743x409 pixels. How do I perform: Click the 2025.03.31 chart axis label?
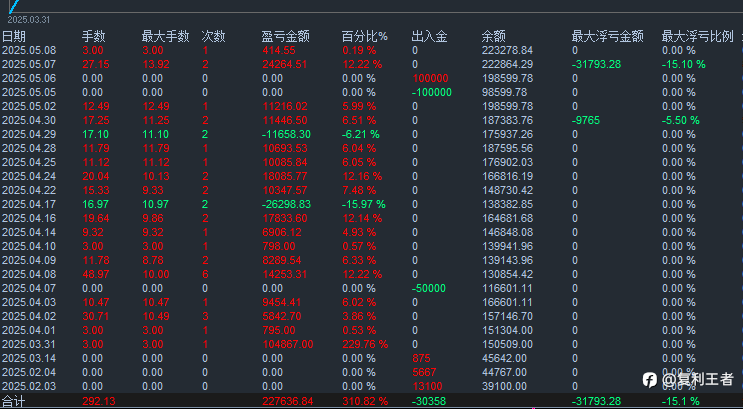[28, 20]
